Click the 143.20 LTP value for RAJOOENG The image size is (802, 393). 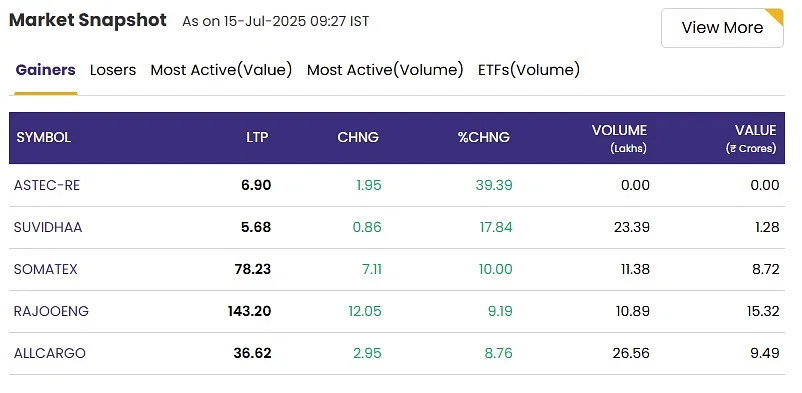pos(250,311)
